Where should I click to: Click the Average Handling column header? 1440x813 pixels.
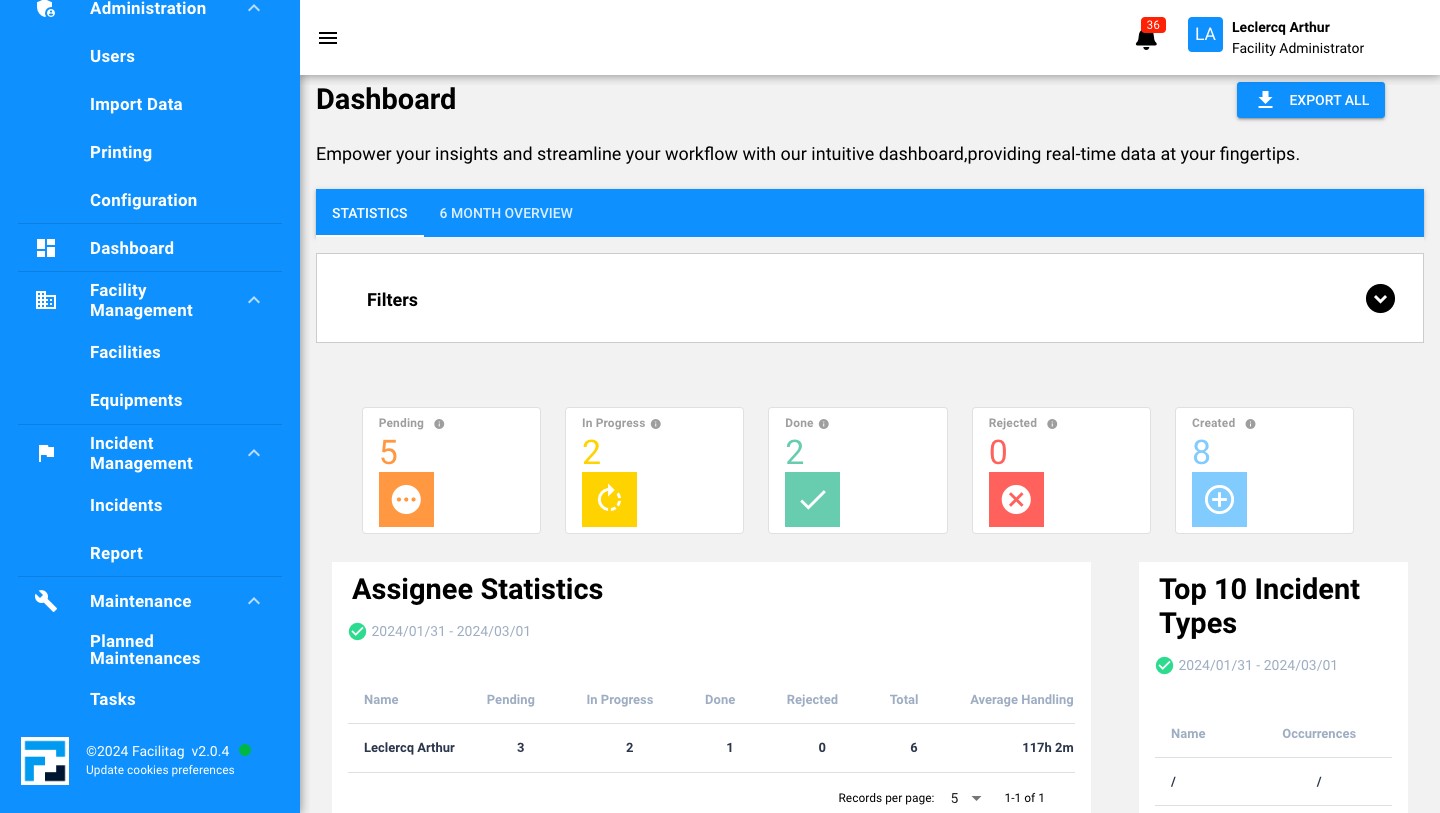point(1021,700)
